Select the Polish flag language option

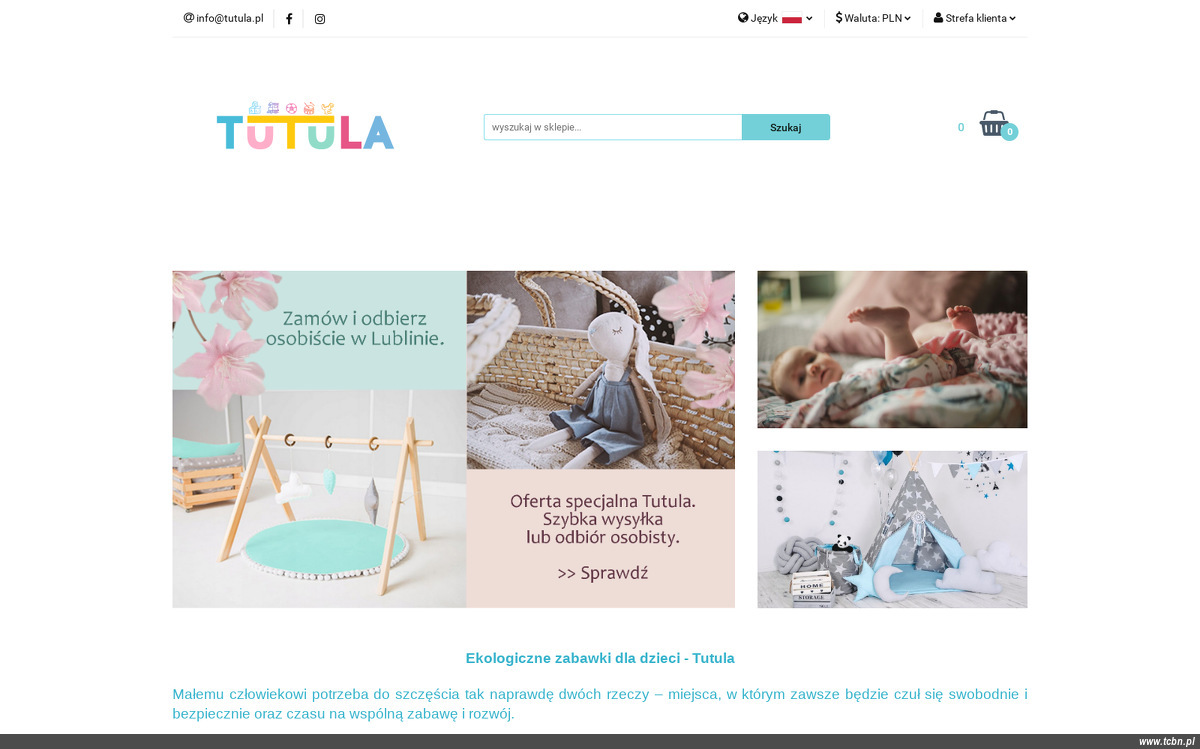pyautogui.click(x=792, y=18)
